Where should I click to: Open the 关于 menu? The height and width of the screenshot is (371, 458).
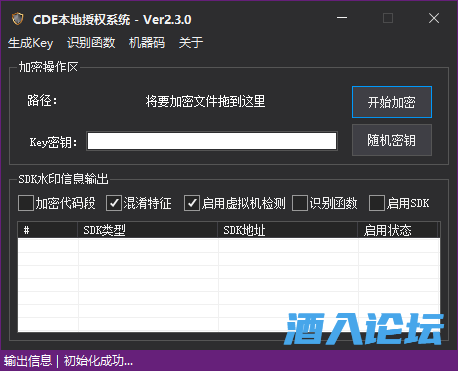coord(191,43)
